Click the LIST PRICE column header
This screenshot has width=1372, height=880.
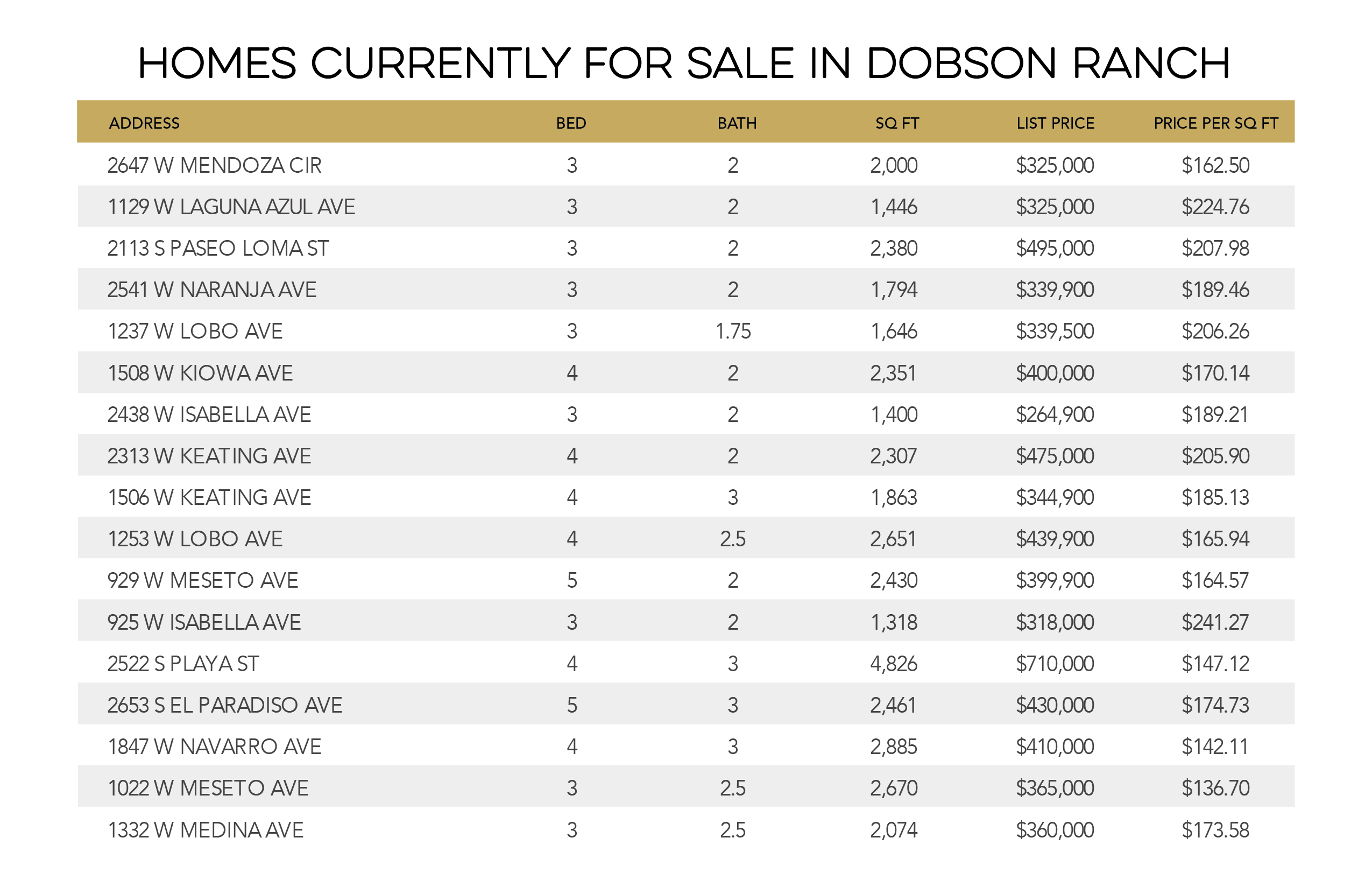pyautogui.click(x=1055, y=123)
